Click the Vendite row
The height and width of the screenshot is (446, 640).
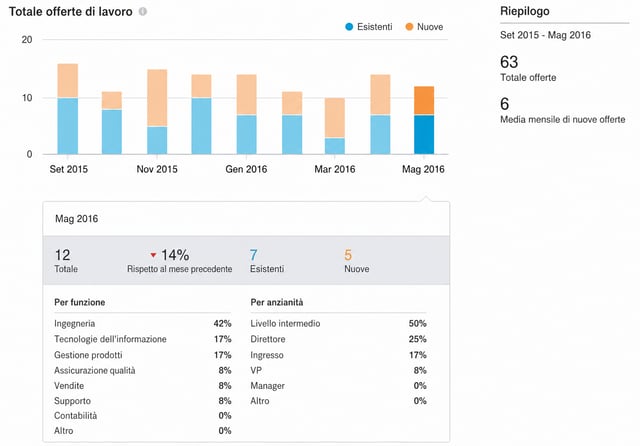pos(142,386)
